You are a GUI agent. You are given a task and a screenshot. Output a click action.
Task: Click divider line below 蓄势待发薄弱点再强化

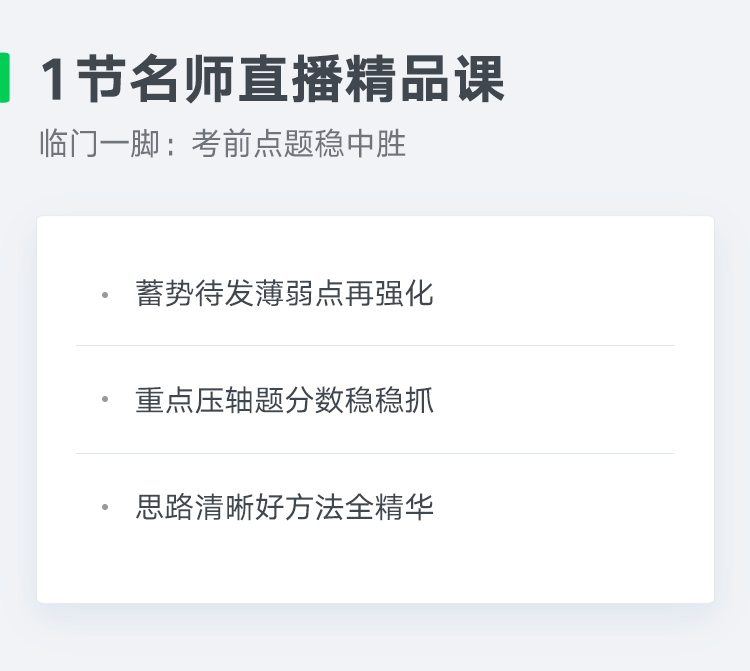pyautogui.click(x=375, y=345)
